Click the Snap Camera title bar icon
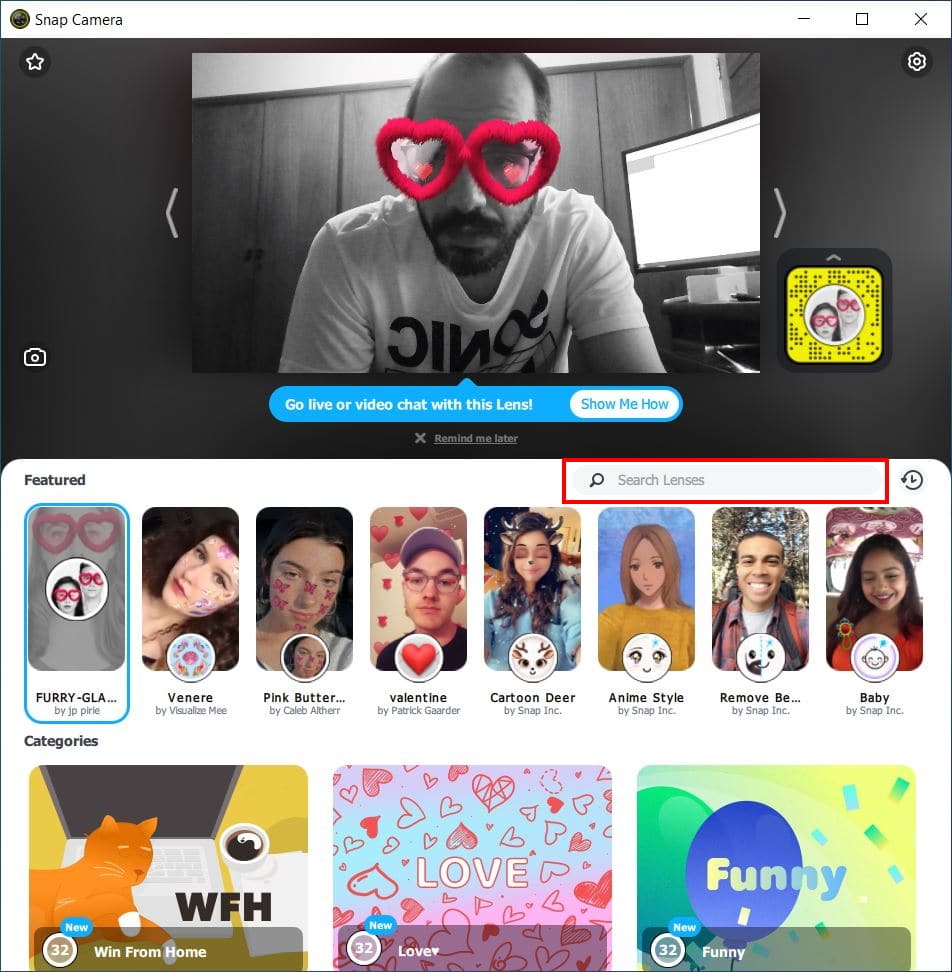 19,19
